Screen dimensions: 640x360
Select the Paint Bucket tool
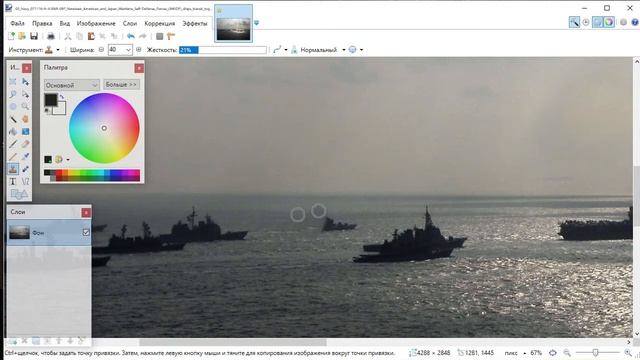click(13, 131)
